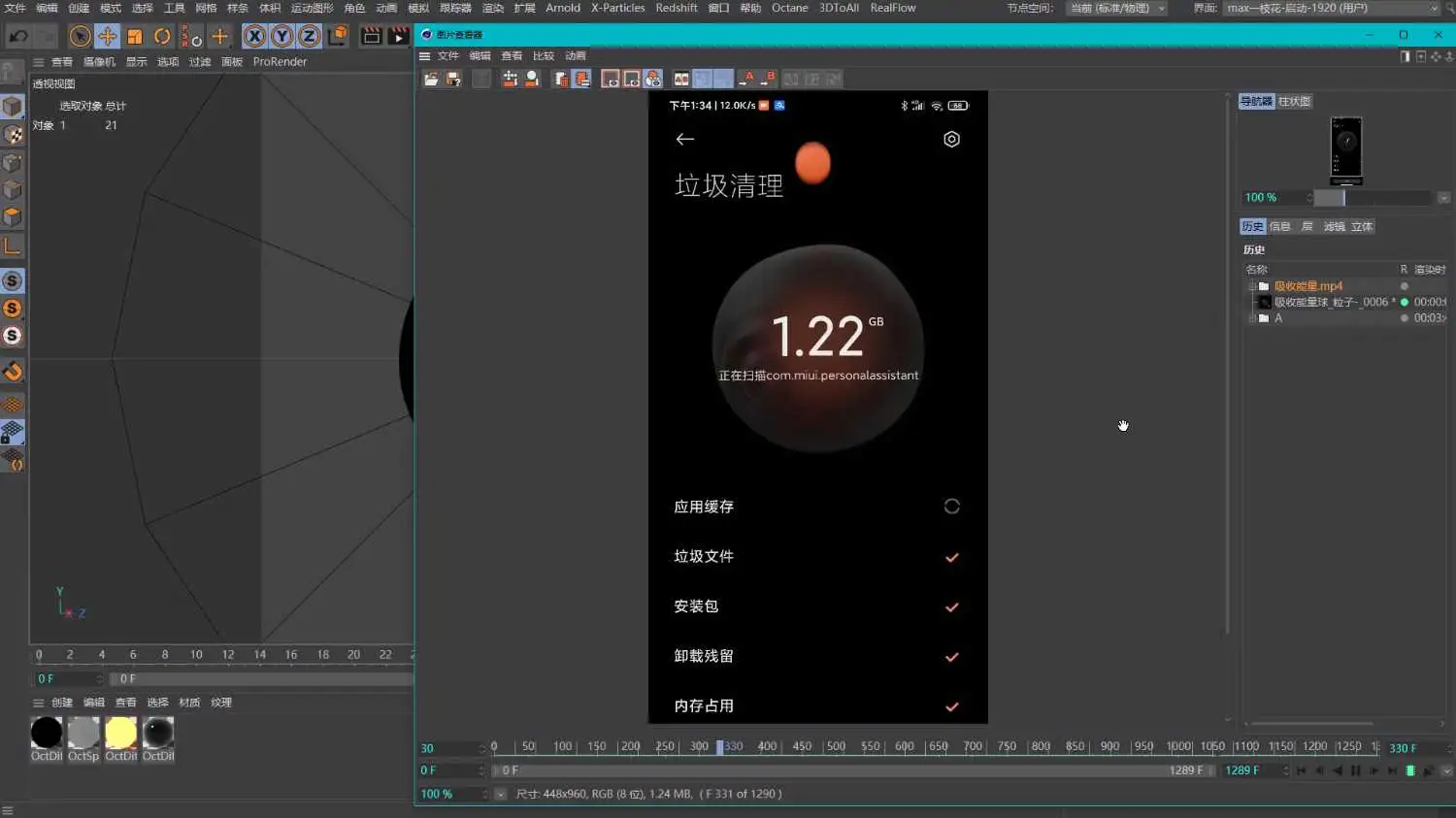Screen dimensions: 1456x818
Task: Activate the Move tool in the toolbar
Action: tap(108, 37)
